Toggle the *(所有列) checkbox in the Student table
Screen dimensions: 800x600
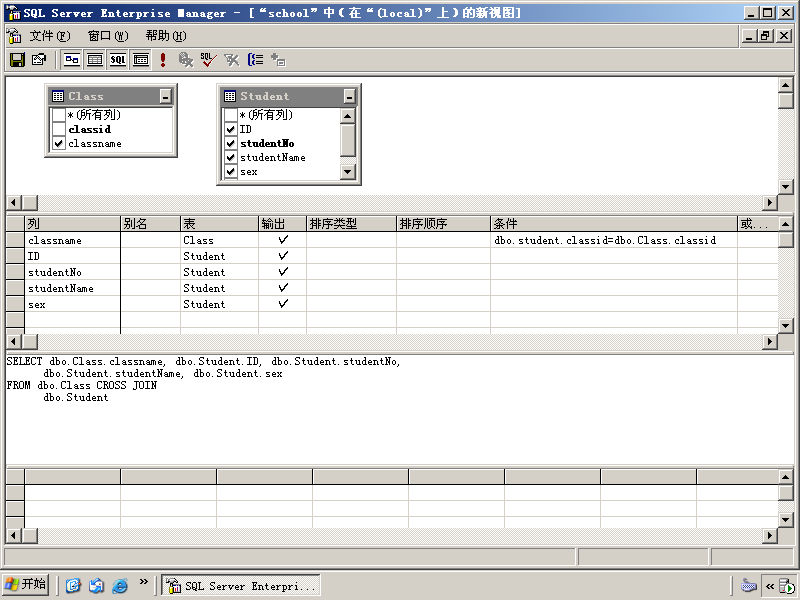pos(231,115)
